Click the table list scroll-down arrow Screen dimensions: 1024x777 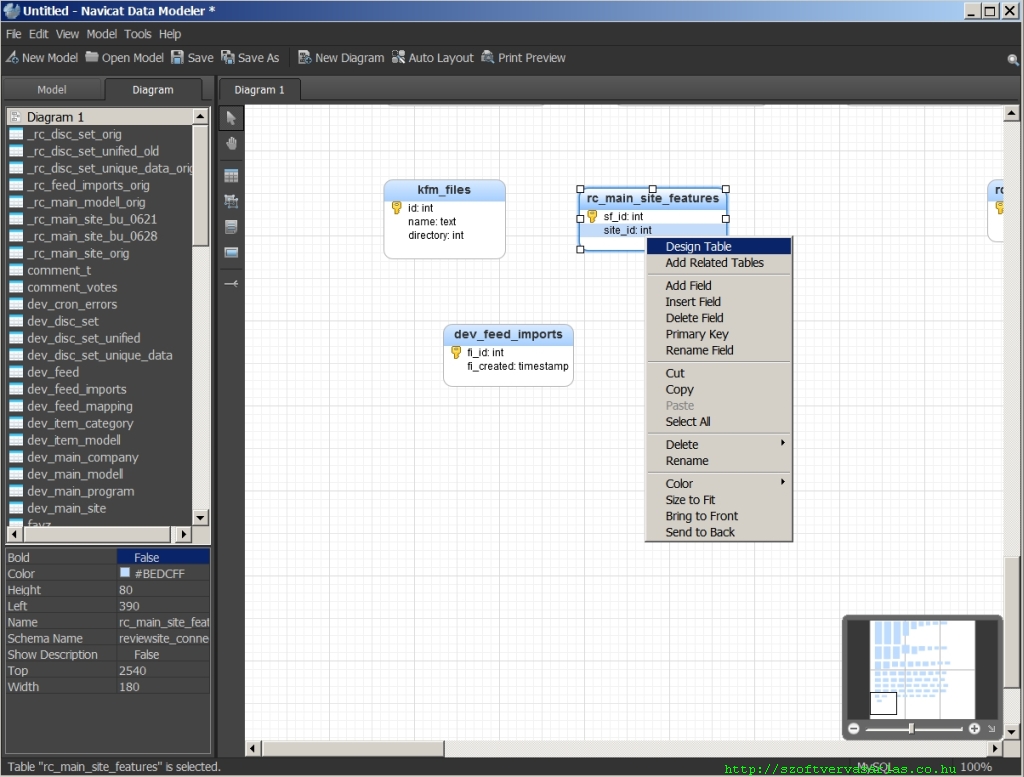click(x=200, y=517)
